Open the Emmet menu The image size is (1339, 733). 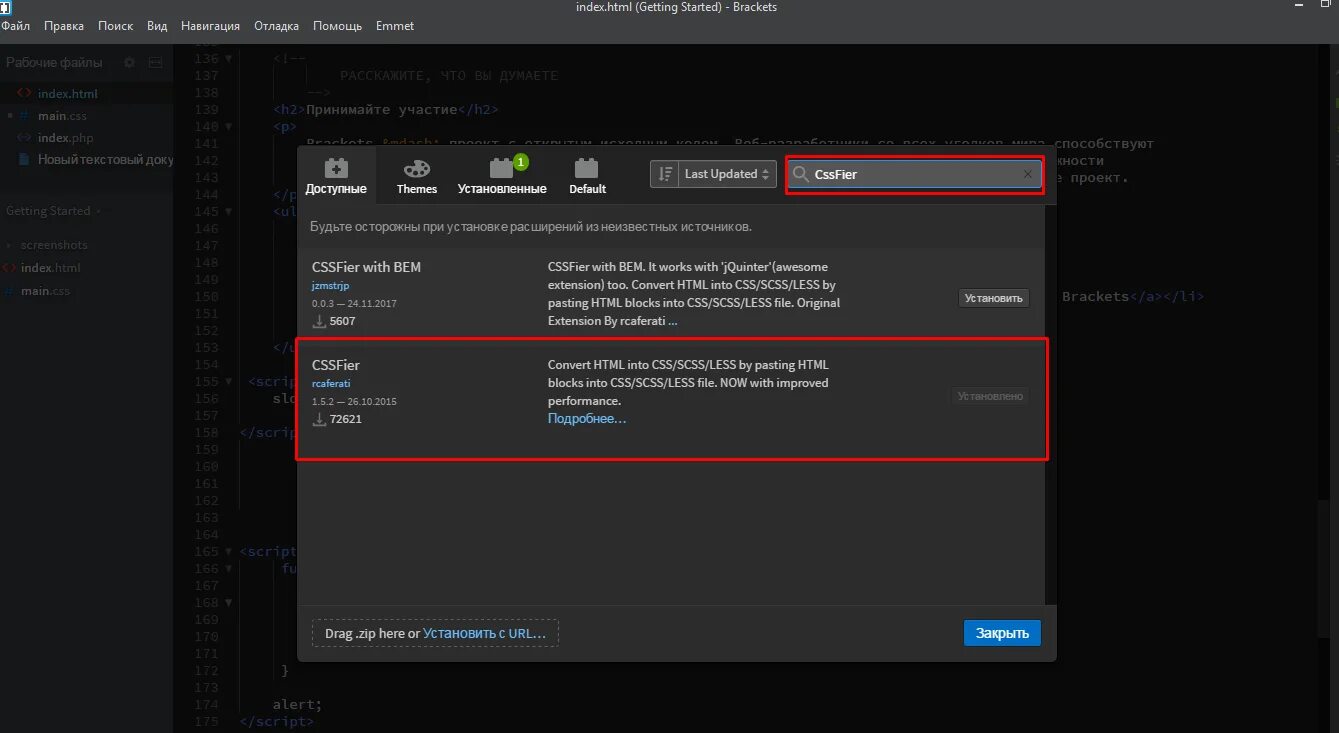pos(395,26)
